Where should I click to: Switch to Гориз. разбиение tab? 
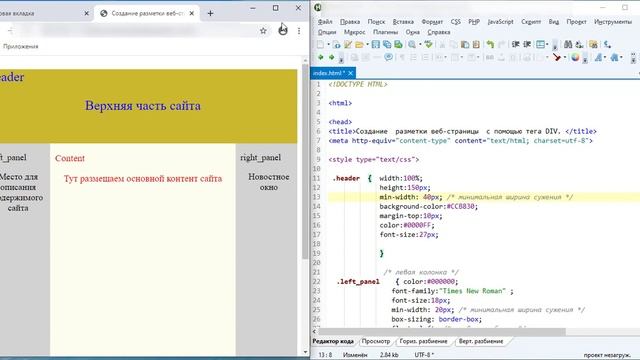[x=423, y=341]
